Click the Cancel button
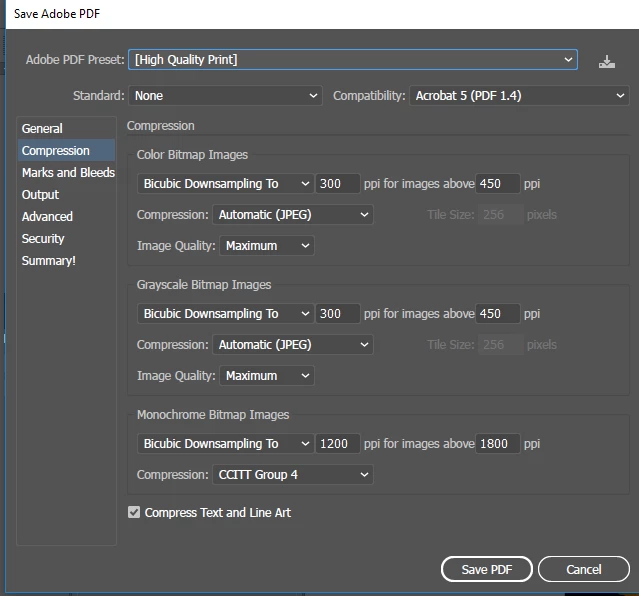639x596 pixels. click(x=584, y=569)
